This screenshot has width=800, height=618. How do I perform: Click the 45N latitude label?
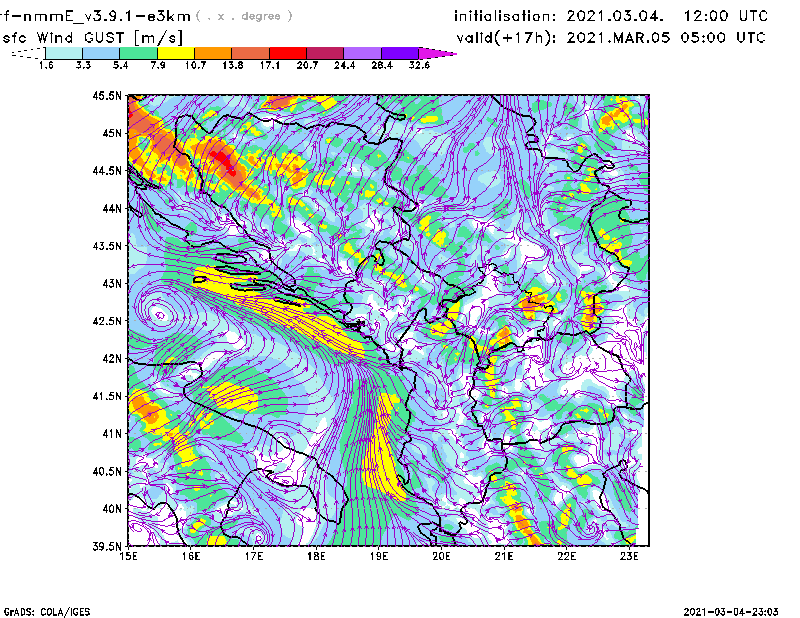(x=112, y=133)
